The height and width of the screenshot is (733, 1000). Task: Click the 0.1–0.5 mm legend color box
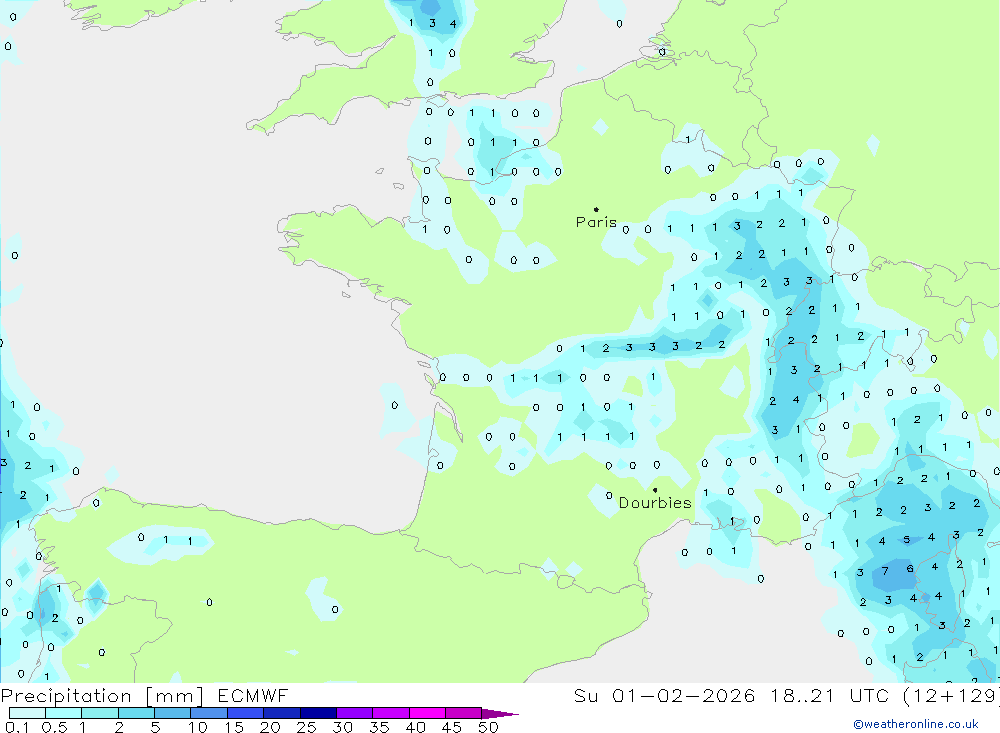tap(27, 713)
